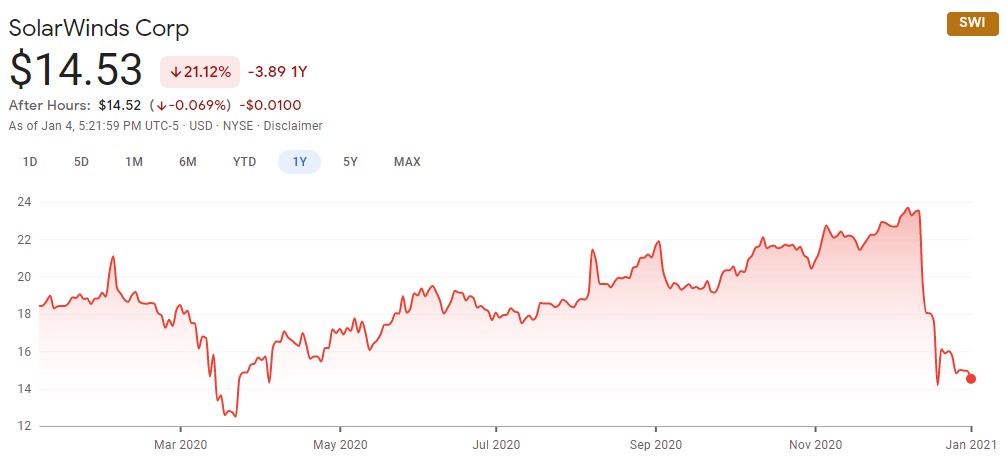Click the selected 1Y range tab
Screen dimensions: 1007x462
[299, 162]
